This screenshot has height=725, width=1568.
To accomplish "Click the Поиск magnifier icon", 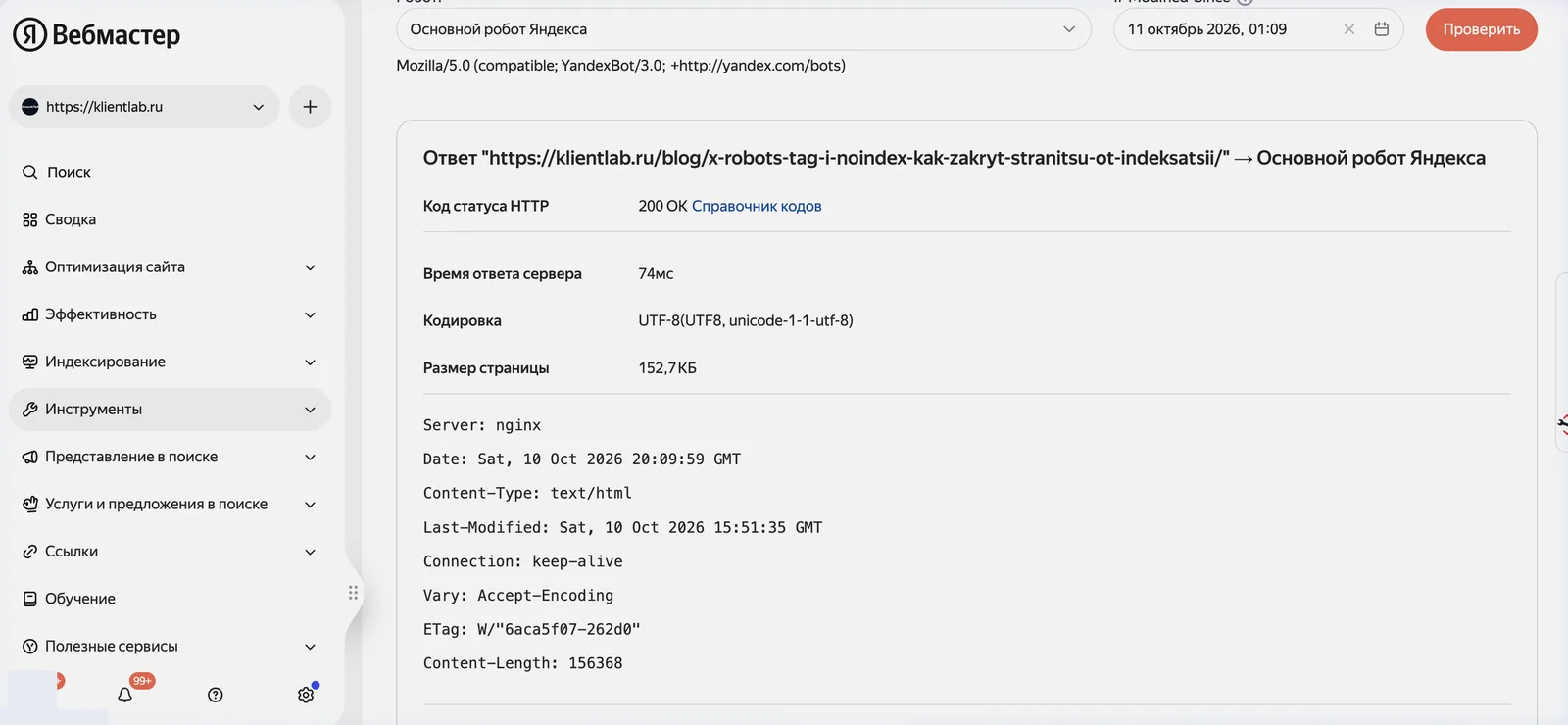I will (x=30, y=172).
